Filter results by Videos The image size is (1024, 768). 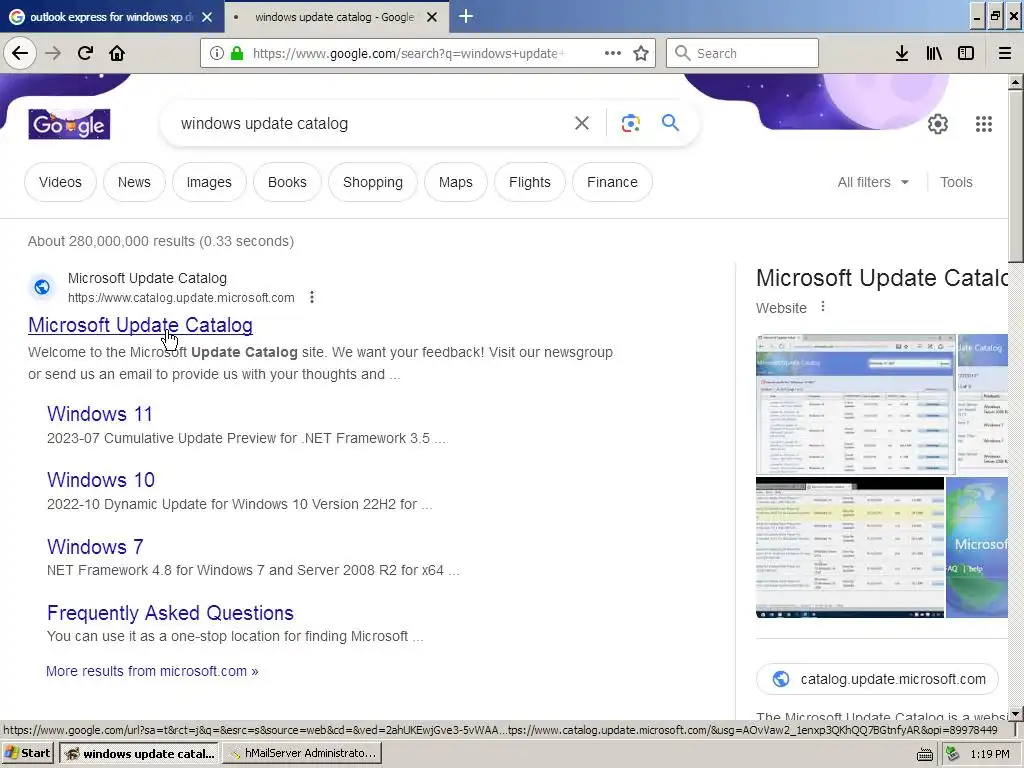click(x=60, y=182)
